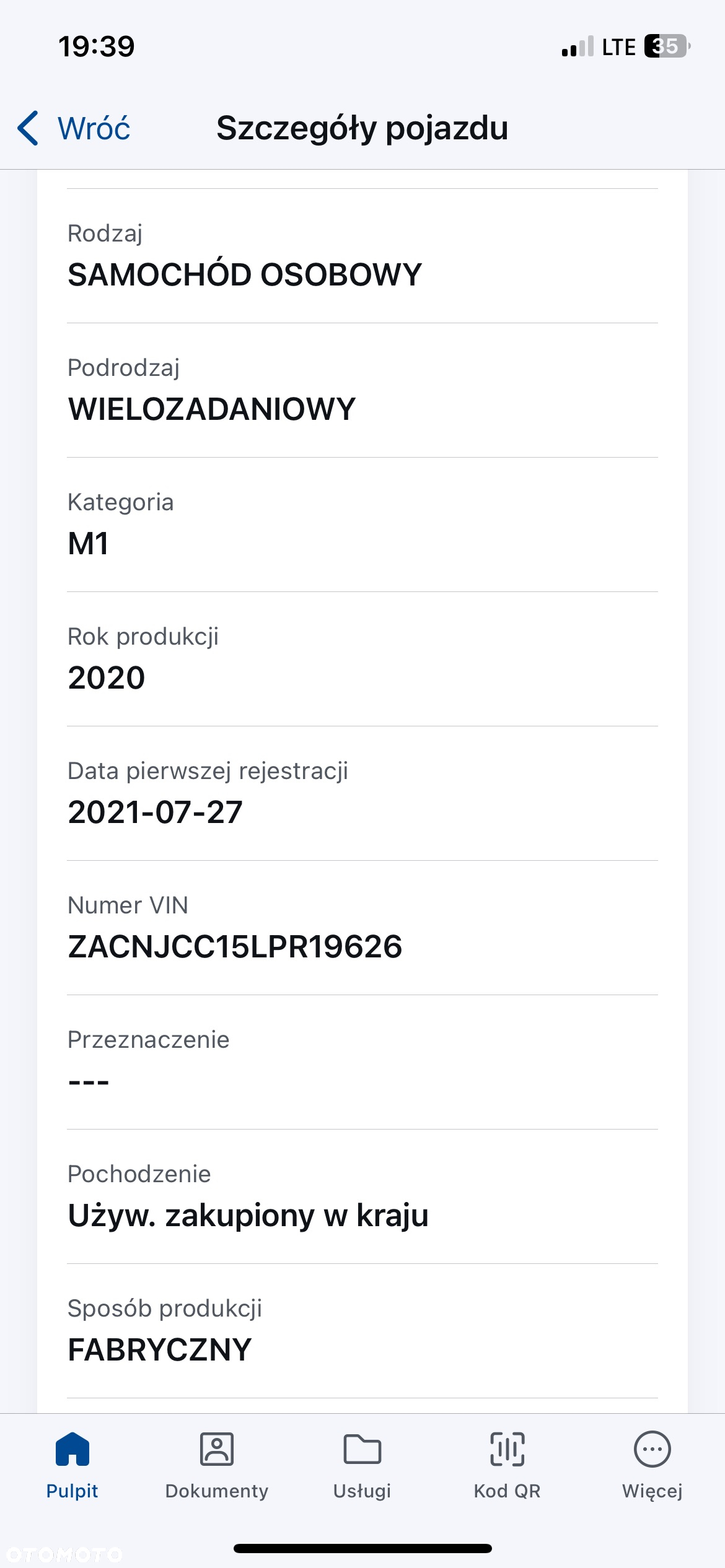Tap the clock showing 19:39

[x=97, y=46]
